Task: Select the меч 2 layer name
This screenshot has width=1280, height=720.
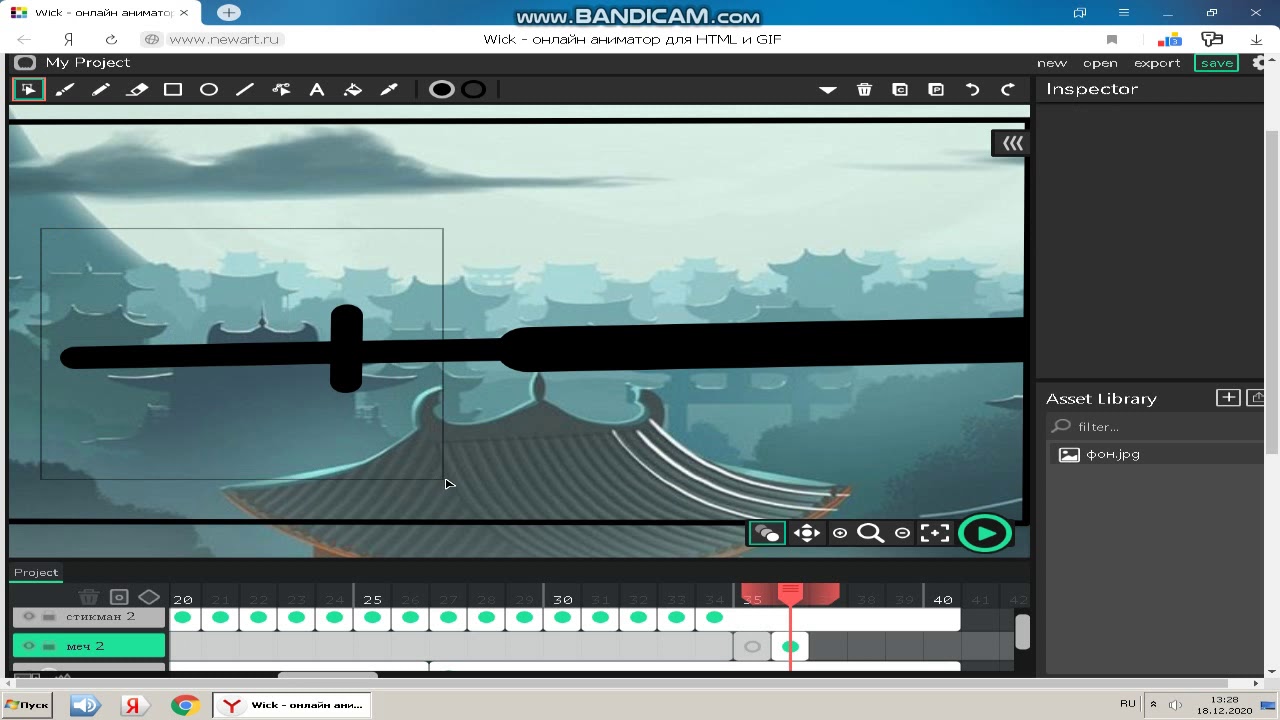Action: point(85,646)
